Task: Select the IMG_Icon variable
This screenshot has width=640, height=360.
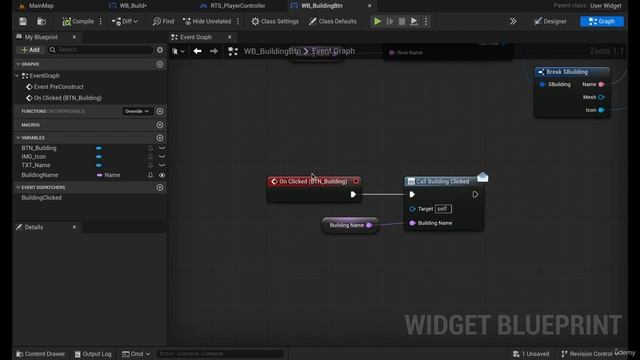Action: [34, 157]
